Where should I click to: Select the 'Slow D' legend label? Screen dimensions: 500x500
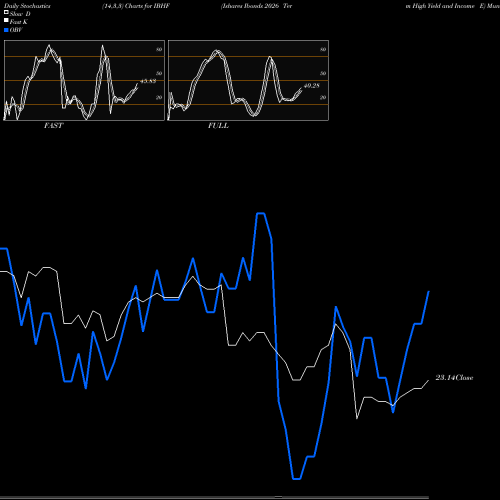coord(20,14)
